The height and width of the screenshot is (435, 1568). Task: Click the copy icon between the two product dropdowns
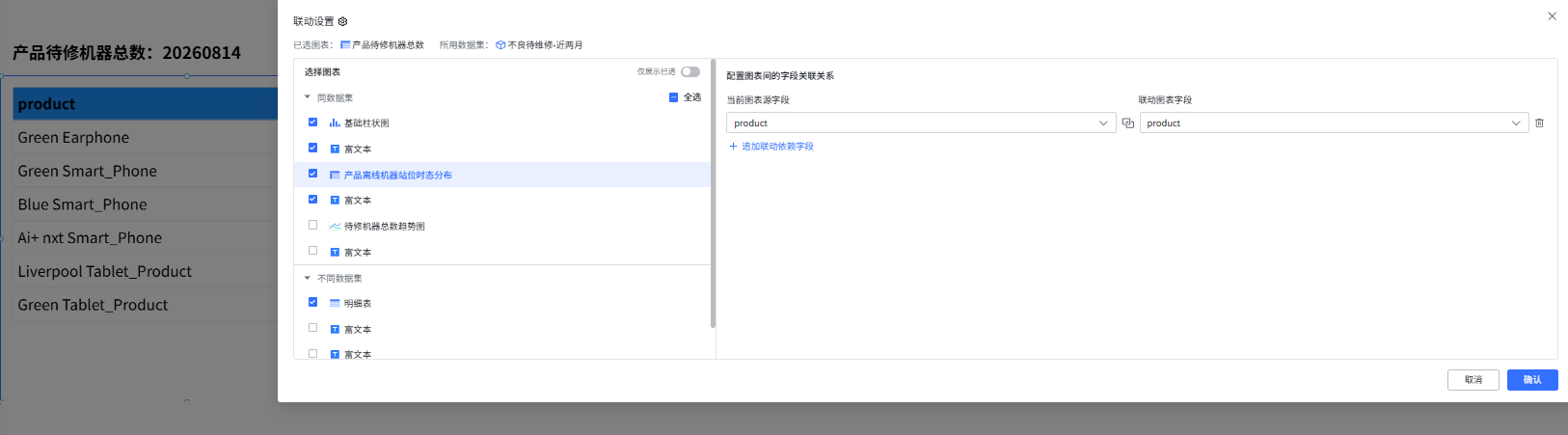click(1127, 123)
